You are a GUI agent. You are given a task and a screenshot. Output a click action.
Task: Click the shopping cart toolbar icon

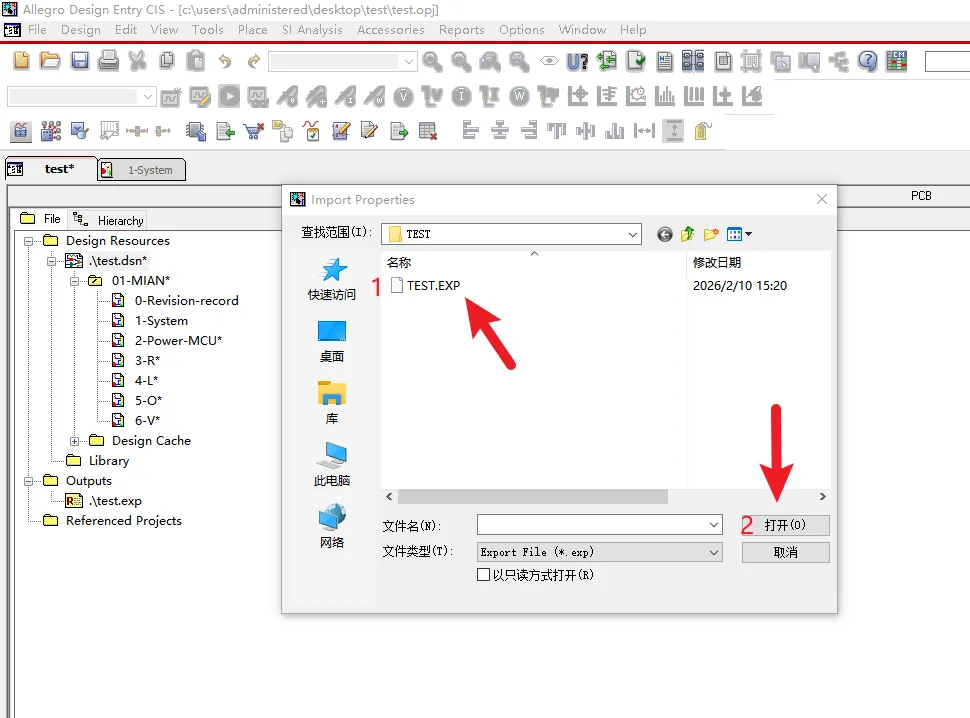(254, 130)
